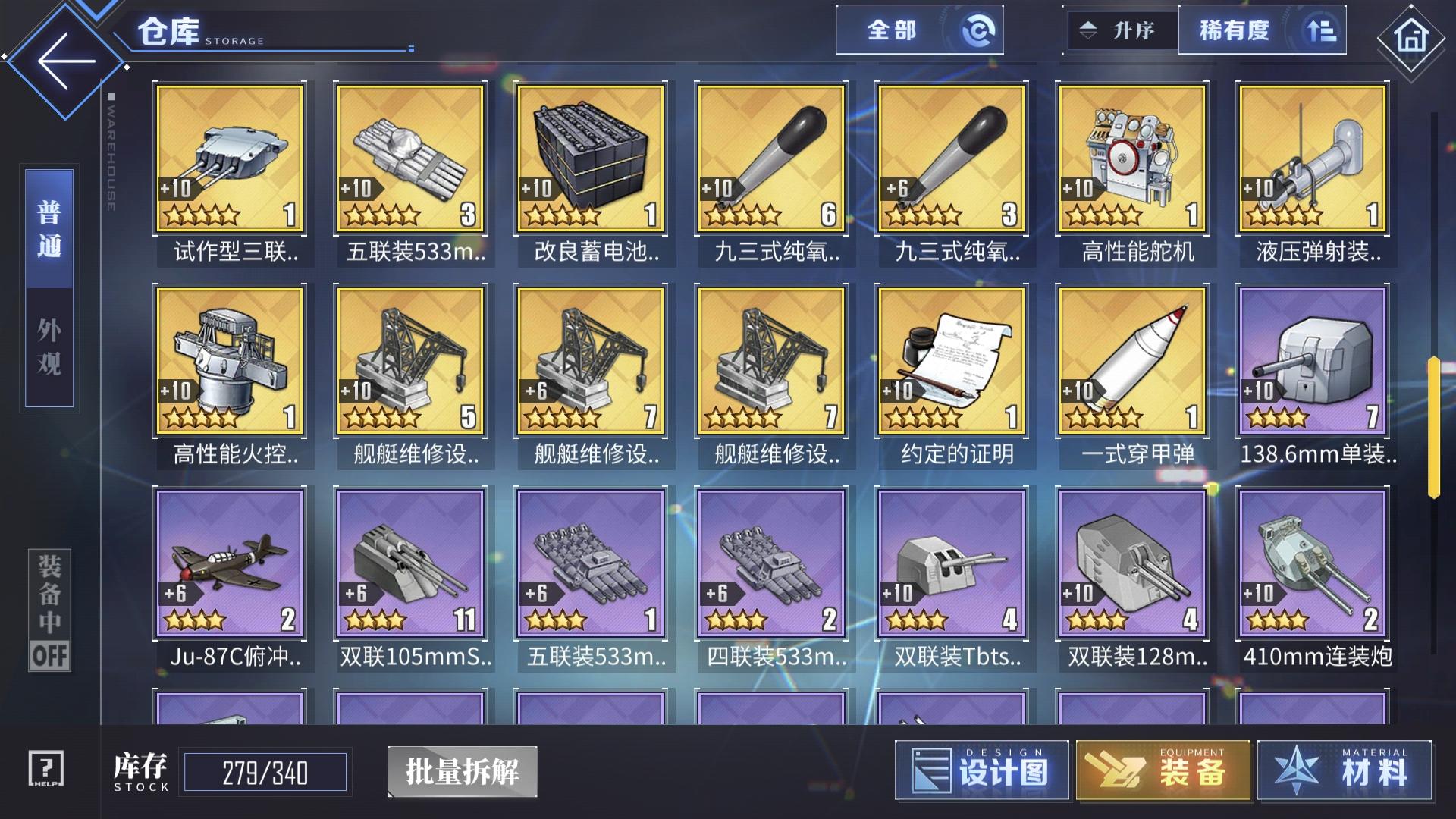Image resolution: width=1456 pixels, height=819 pixels.
Task: Click the 装备 equipment button
Action: click(1163, 770)
